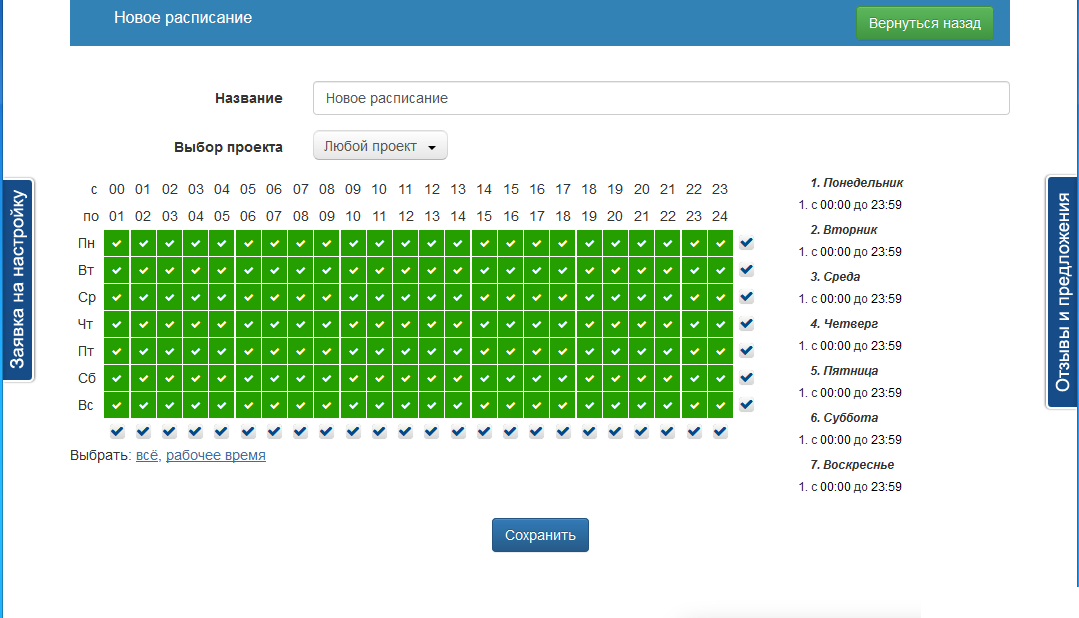This screenshot has width=1079, height=618.
Task: Click the 'Вернуться назад' button
Action: tap(924, 23)
